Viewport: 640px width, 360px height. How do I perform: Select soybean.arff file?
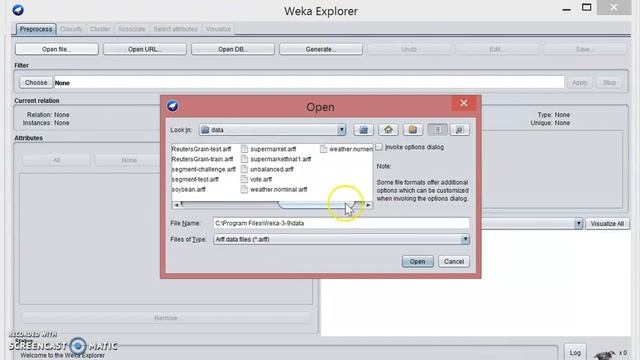[189, 189]
